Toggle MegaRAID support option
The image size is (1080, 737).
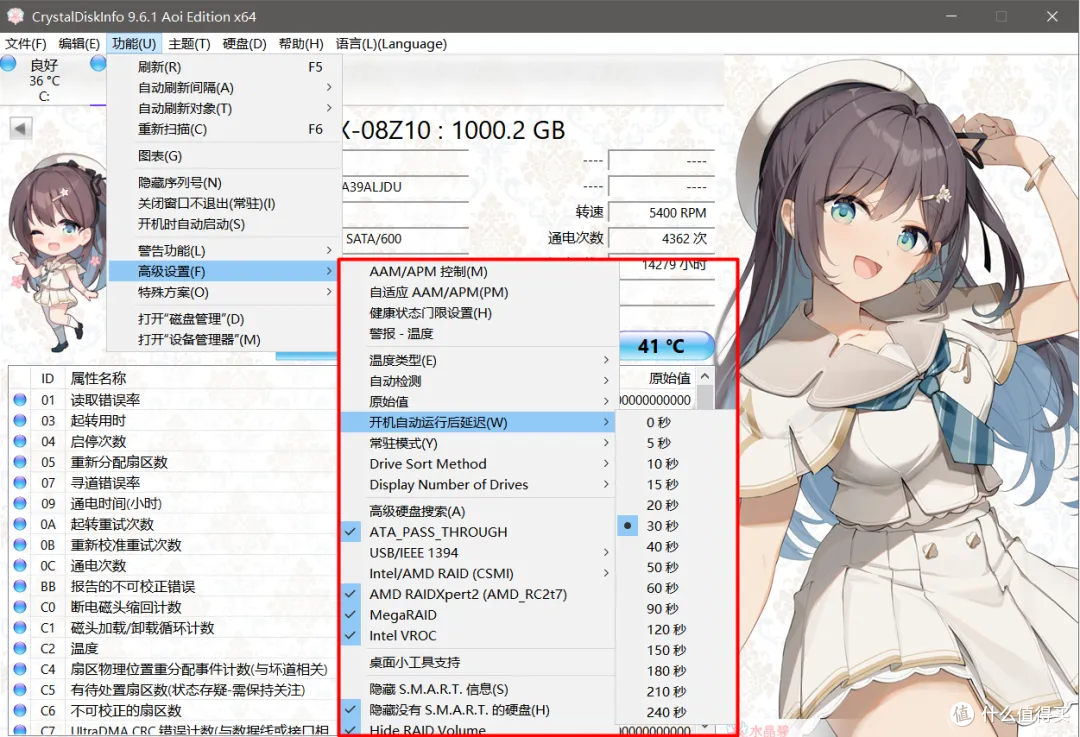[x=477, y=614]
